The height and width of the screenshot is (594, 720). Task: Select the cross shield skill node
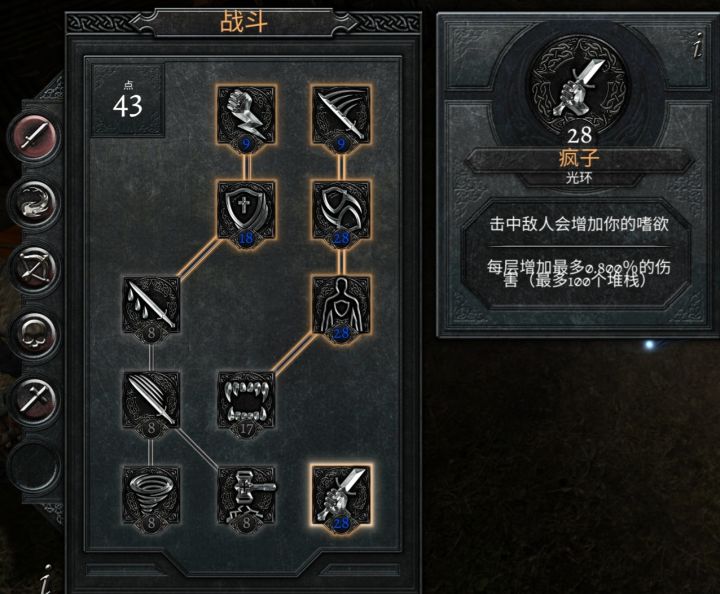(246, 210)
